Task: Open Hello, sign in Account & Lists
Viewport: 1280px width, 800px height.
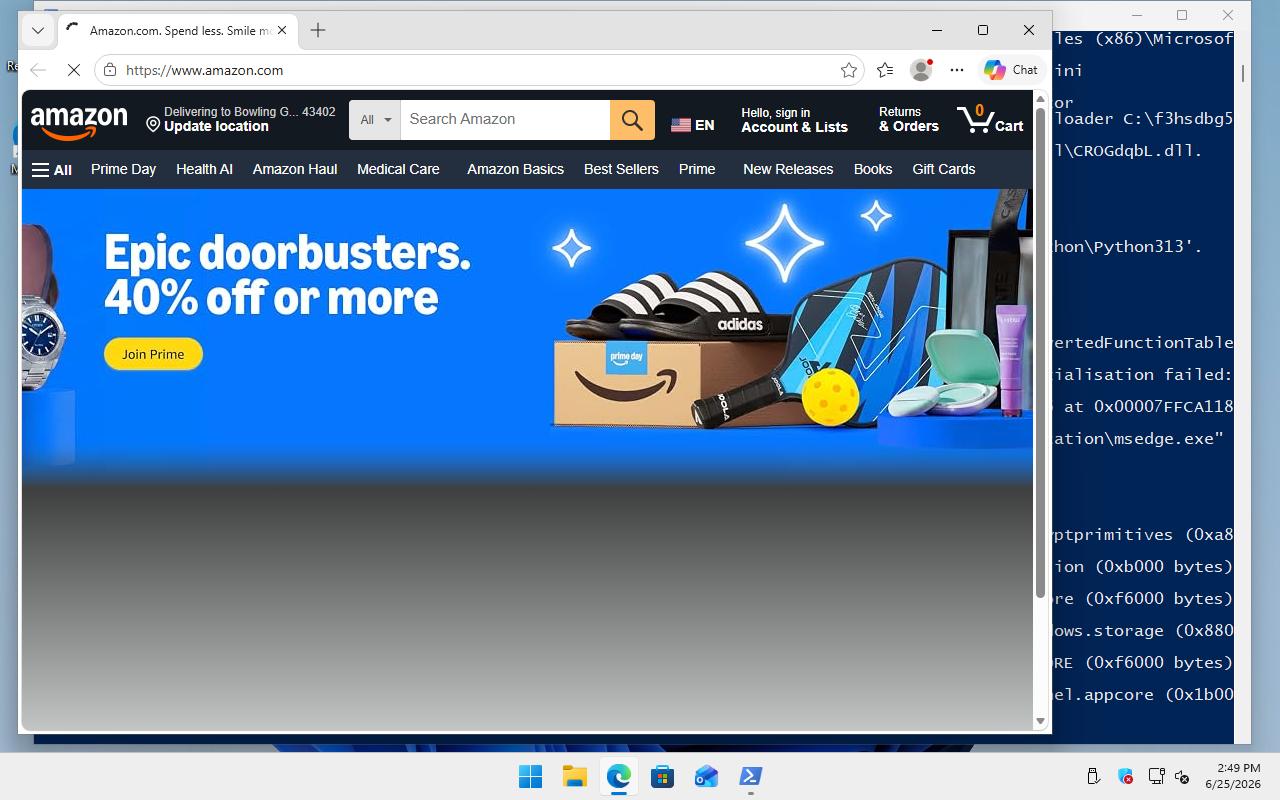Action: [x=794, y=120]
